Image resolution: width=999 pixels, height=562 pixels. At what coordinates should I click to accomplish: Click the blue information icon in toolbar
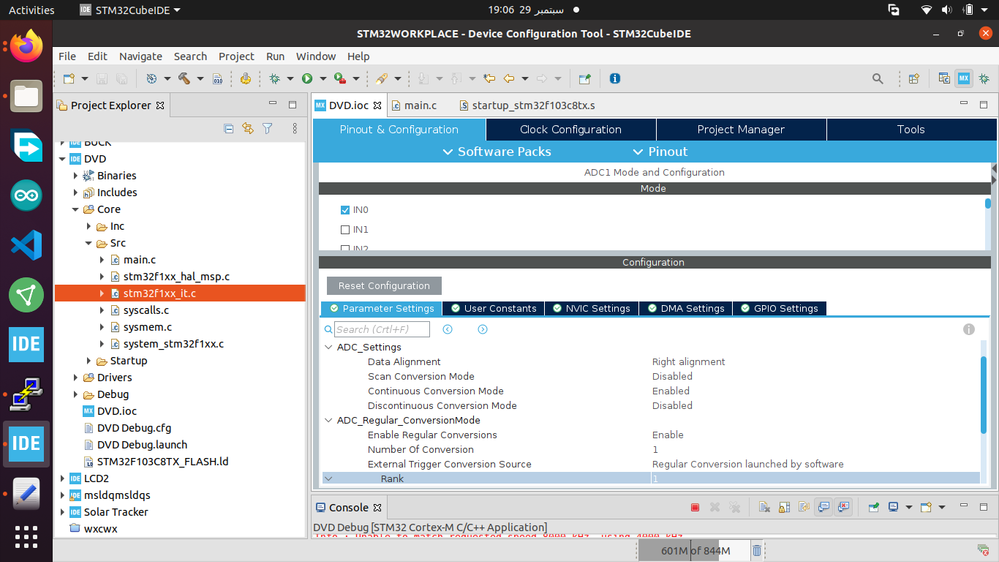pos(615,78)
